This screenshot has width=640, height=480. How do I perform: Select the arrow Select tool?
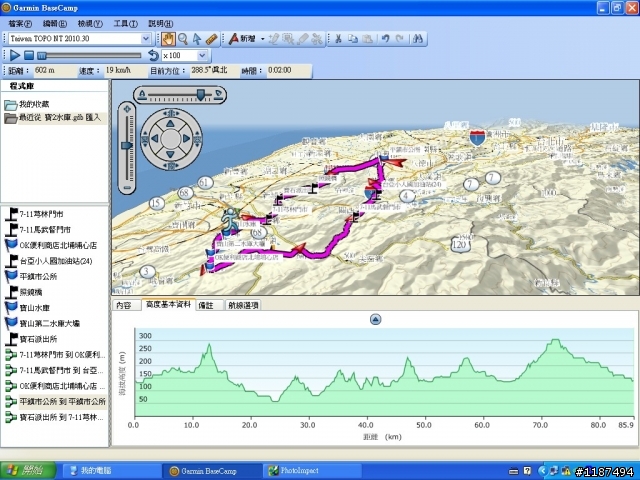tap(197, 39)
